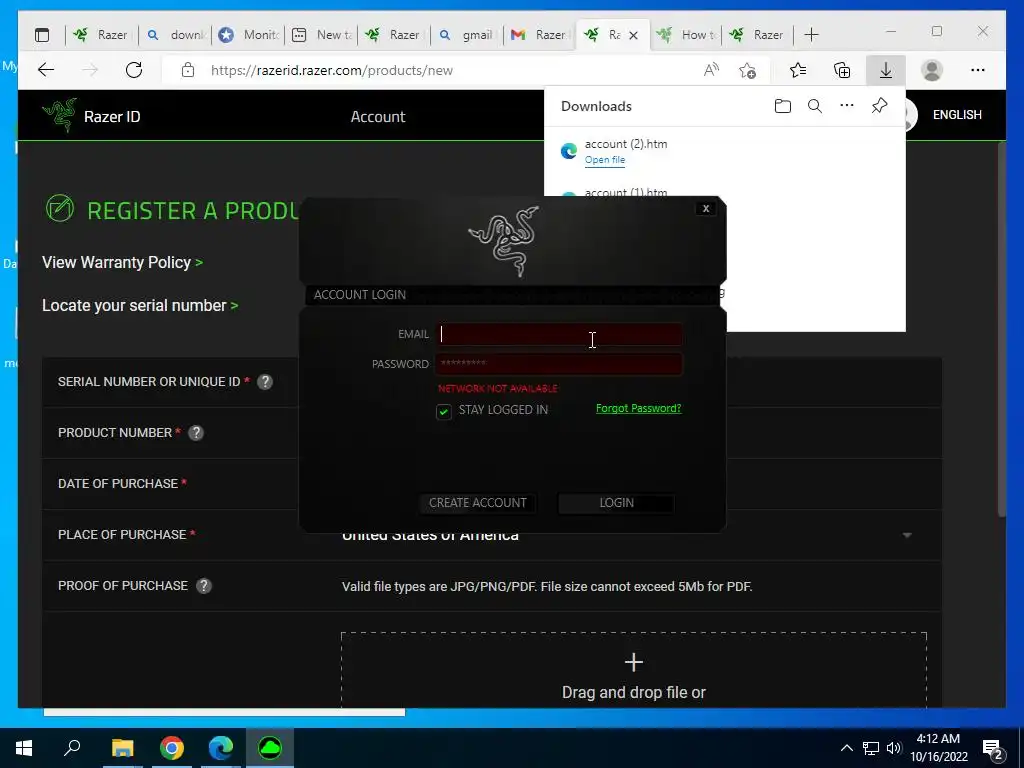1024x768 pixels.
Task: Switch to the gmail search tab
Action: pos(466,35)
